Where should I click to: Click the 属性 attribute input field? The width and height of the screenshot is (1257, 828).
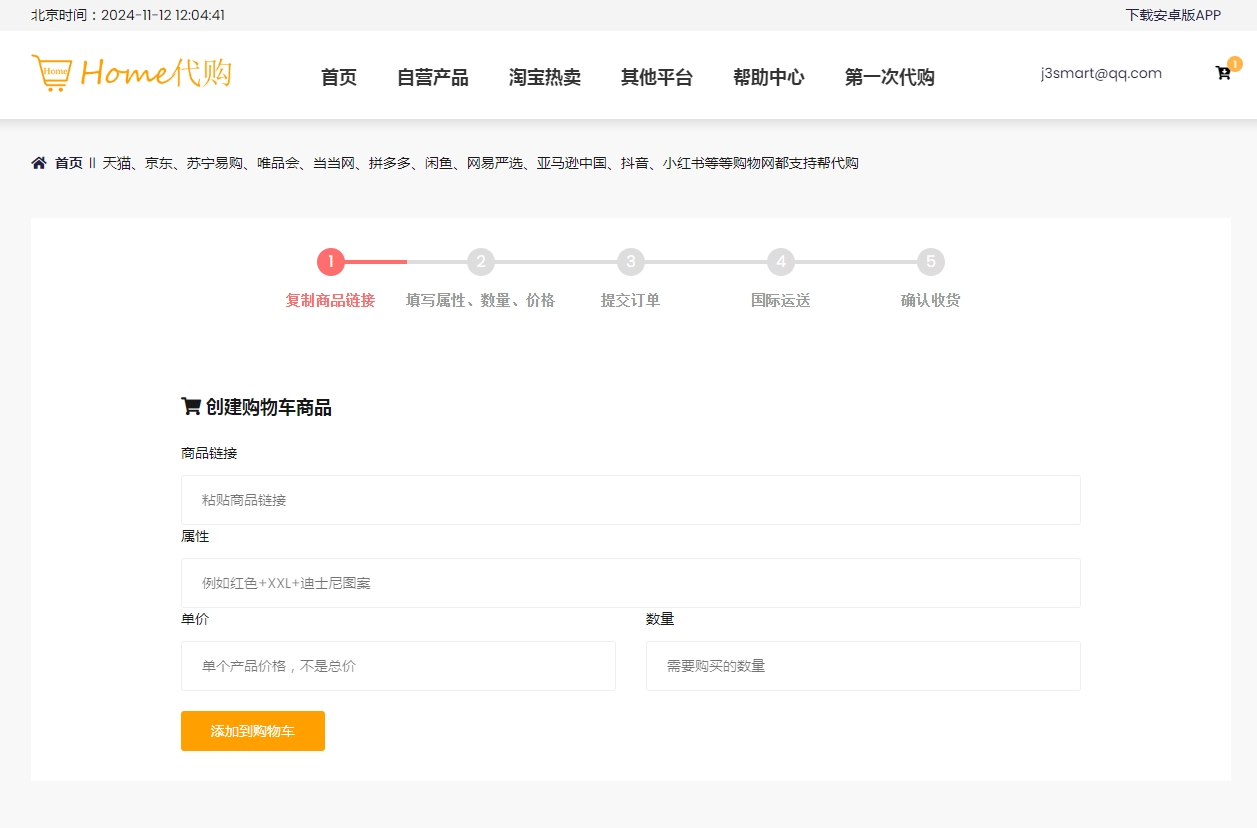click(630, 583)
